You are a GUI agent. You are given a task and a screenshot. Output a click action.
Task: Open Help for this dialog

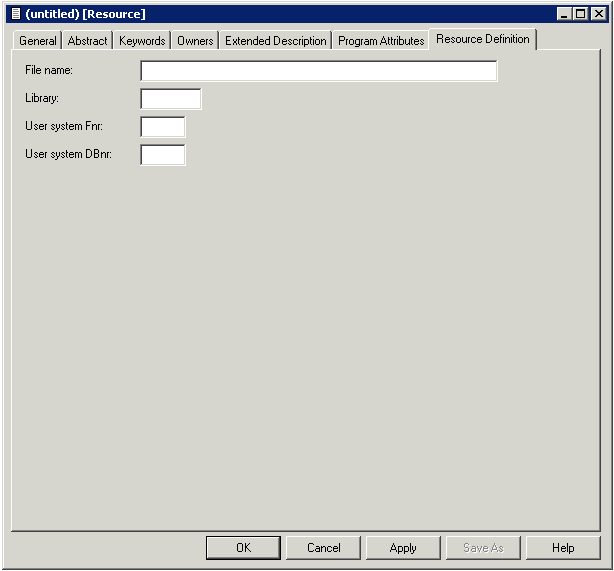563,548
